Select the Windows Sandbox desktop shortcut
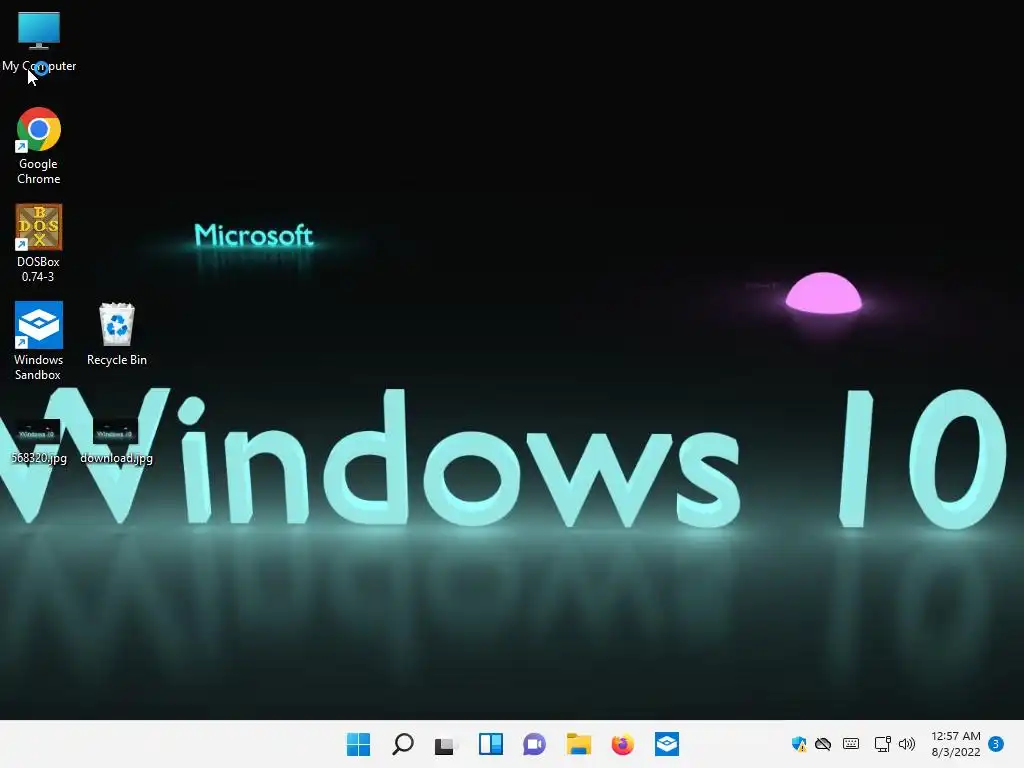This screenshot has width=1024, height=768. click(x=39, y=341)
